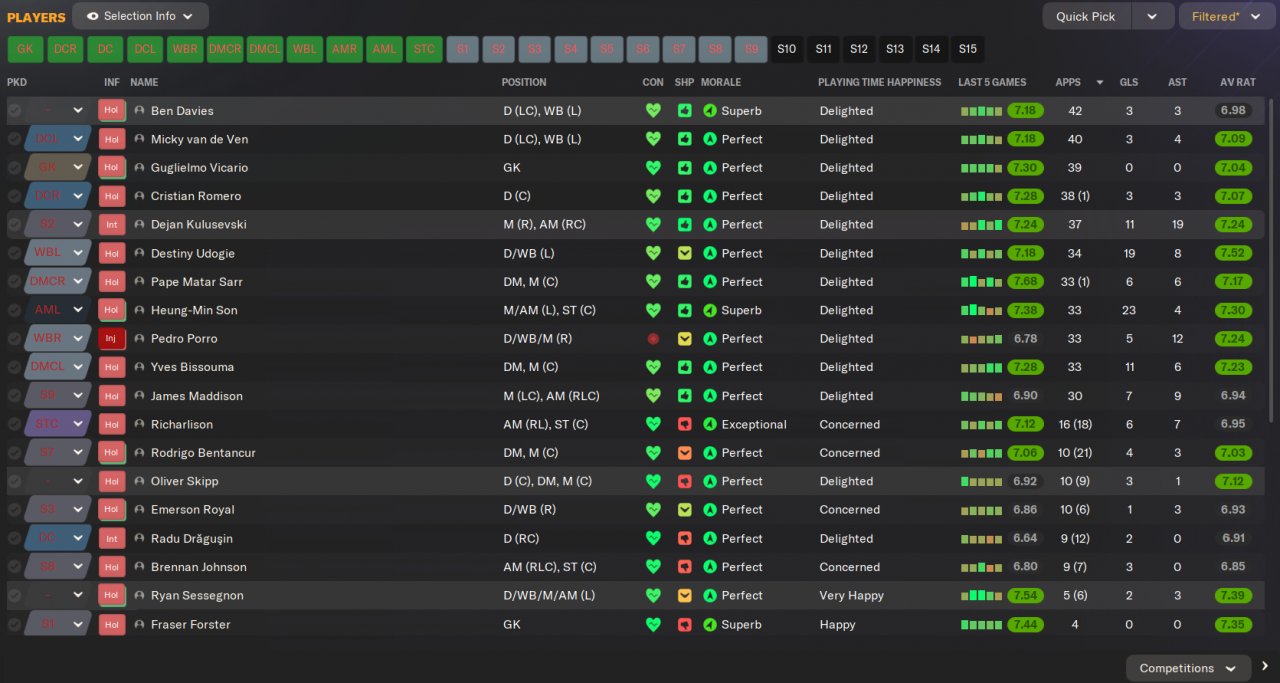The image size is (1280, 683).
Task: Click the player list vertical scrollbar
Action: (x=1272, y=260)
